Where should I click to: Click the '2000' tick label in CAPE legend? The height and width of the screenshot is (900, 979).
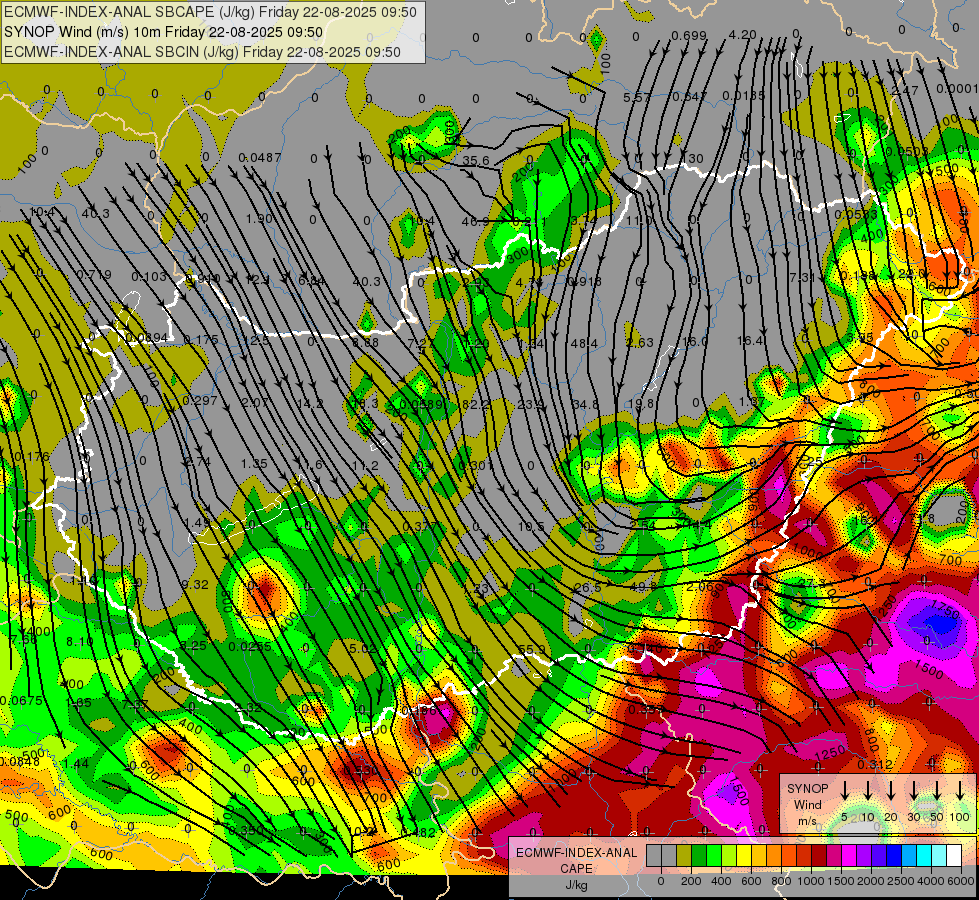pyautogui.click(x=870, y=881)
